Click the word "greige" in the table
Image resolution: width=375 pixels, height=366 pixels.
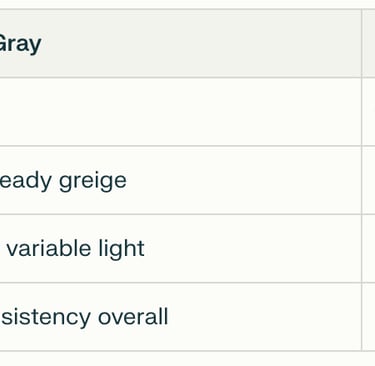point(93,182)
